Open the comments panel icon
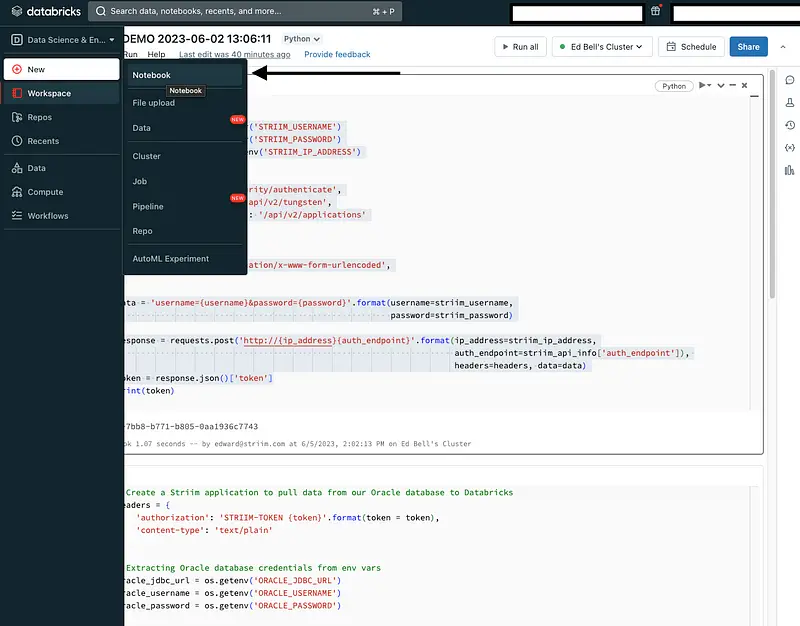Image resolution: width=800 pixels, height=626 pixels. click(790, 80)
